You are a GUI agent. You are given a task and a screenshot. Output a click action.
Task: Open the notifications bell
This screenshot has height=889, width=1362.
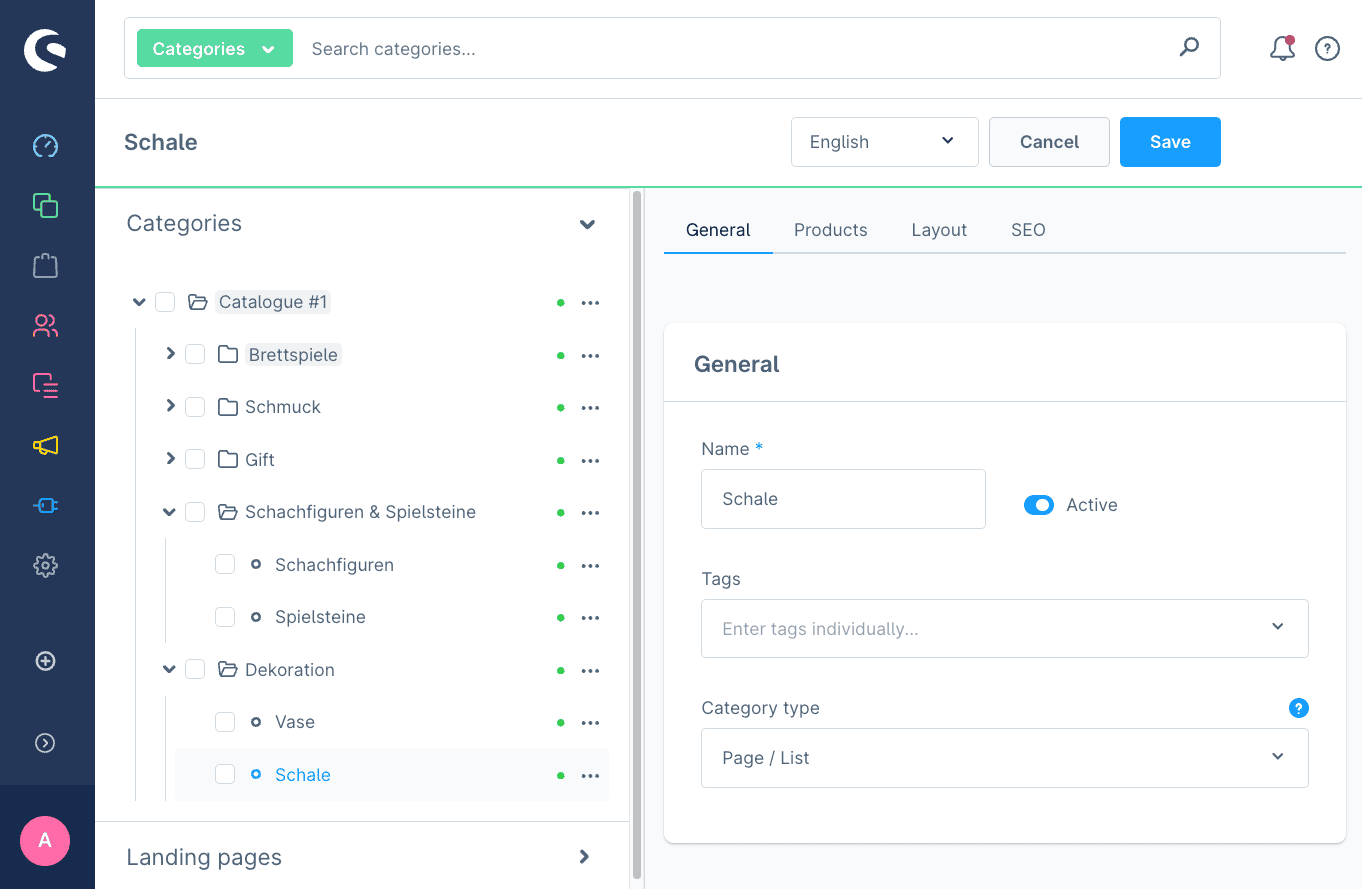coord(1282,48)
